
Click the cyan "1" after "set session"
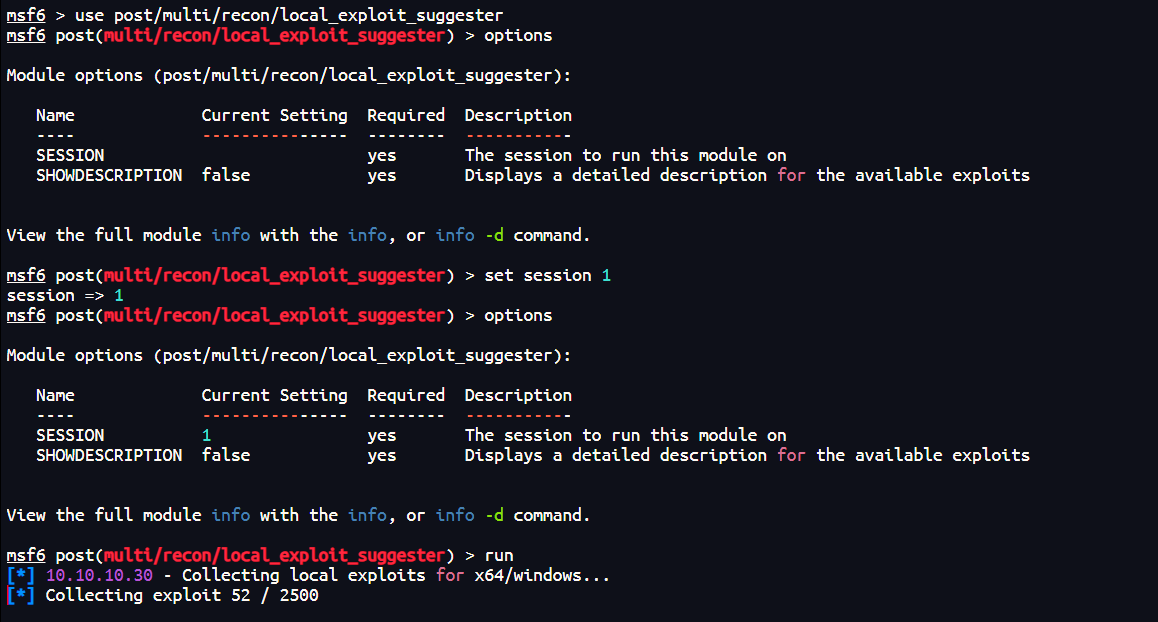(606, 276)
